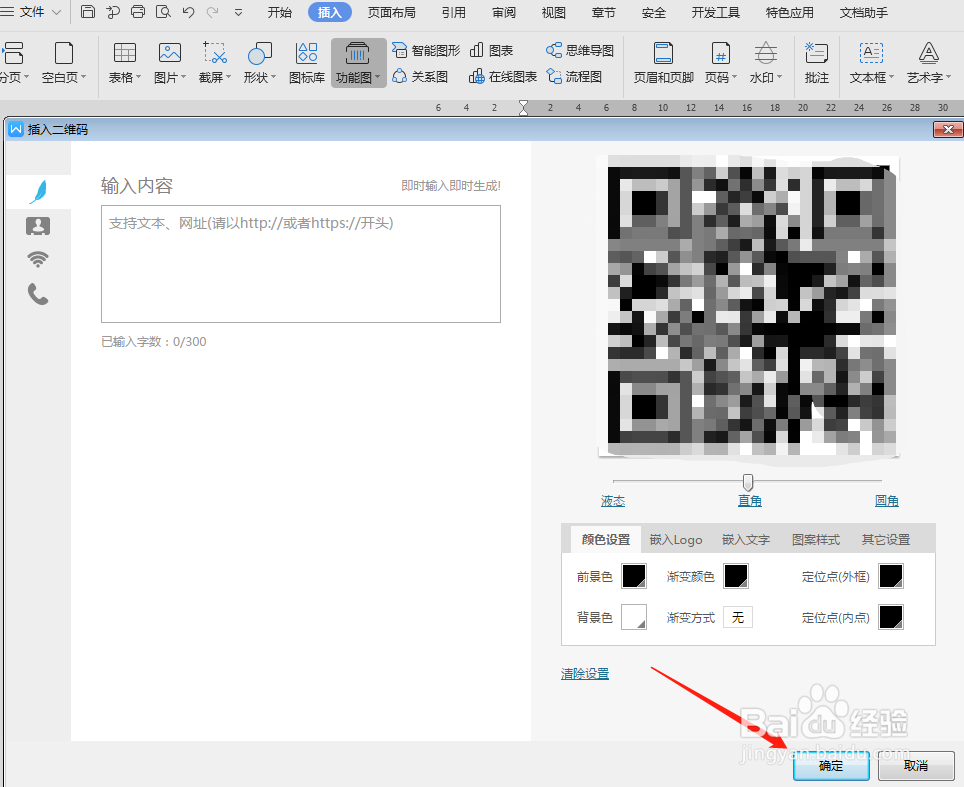Open the 开发工具 ribbon tab
The height and width of the screenshot is (787, 964).
click(716, 12)
